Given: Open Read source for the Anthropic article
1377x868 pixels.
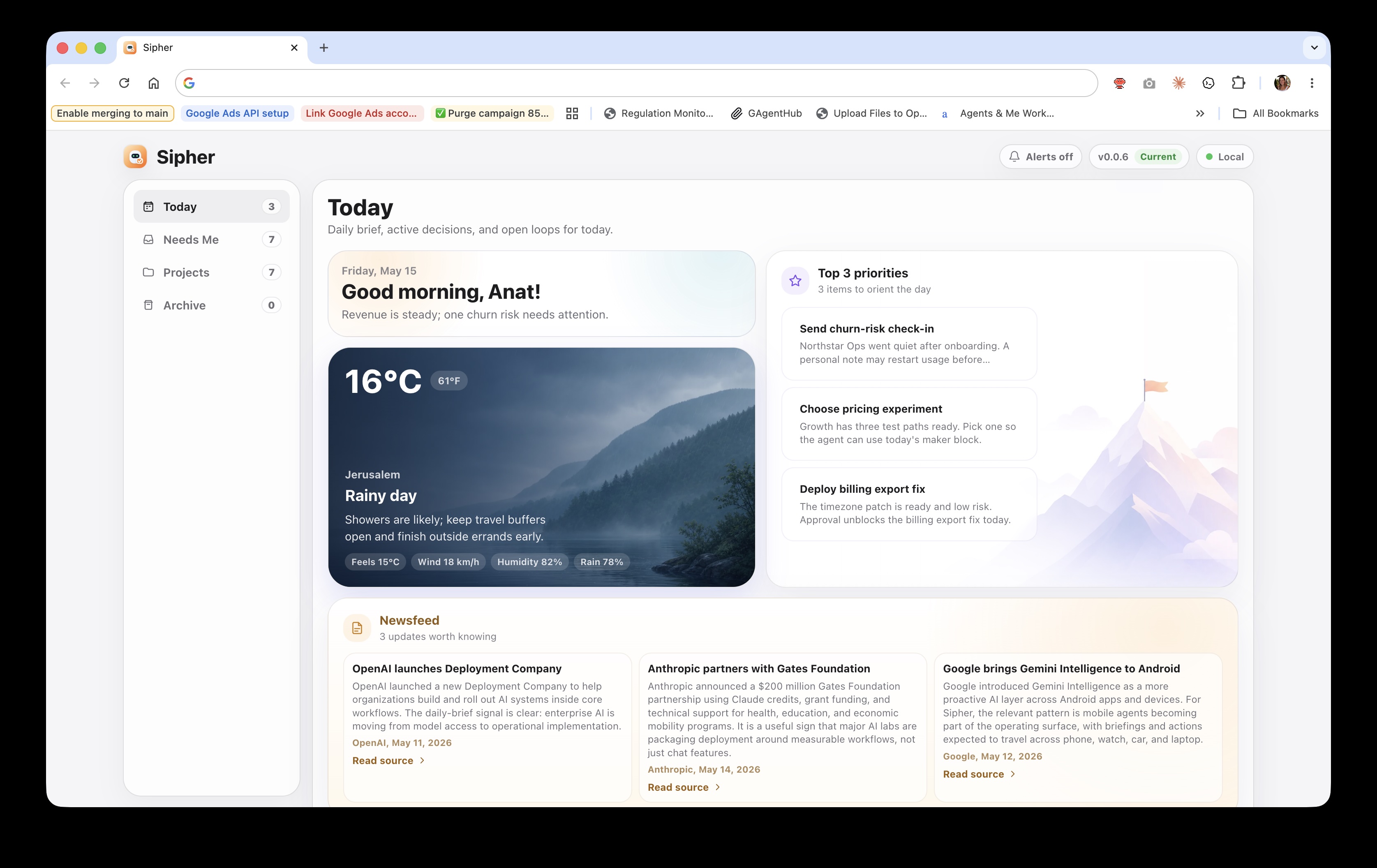Looking at the screenshot, I should point(684,787).
